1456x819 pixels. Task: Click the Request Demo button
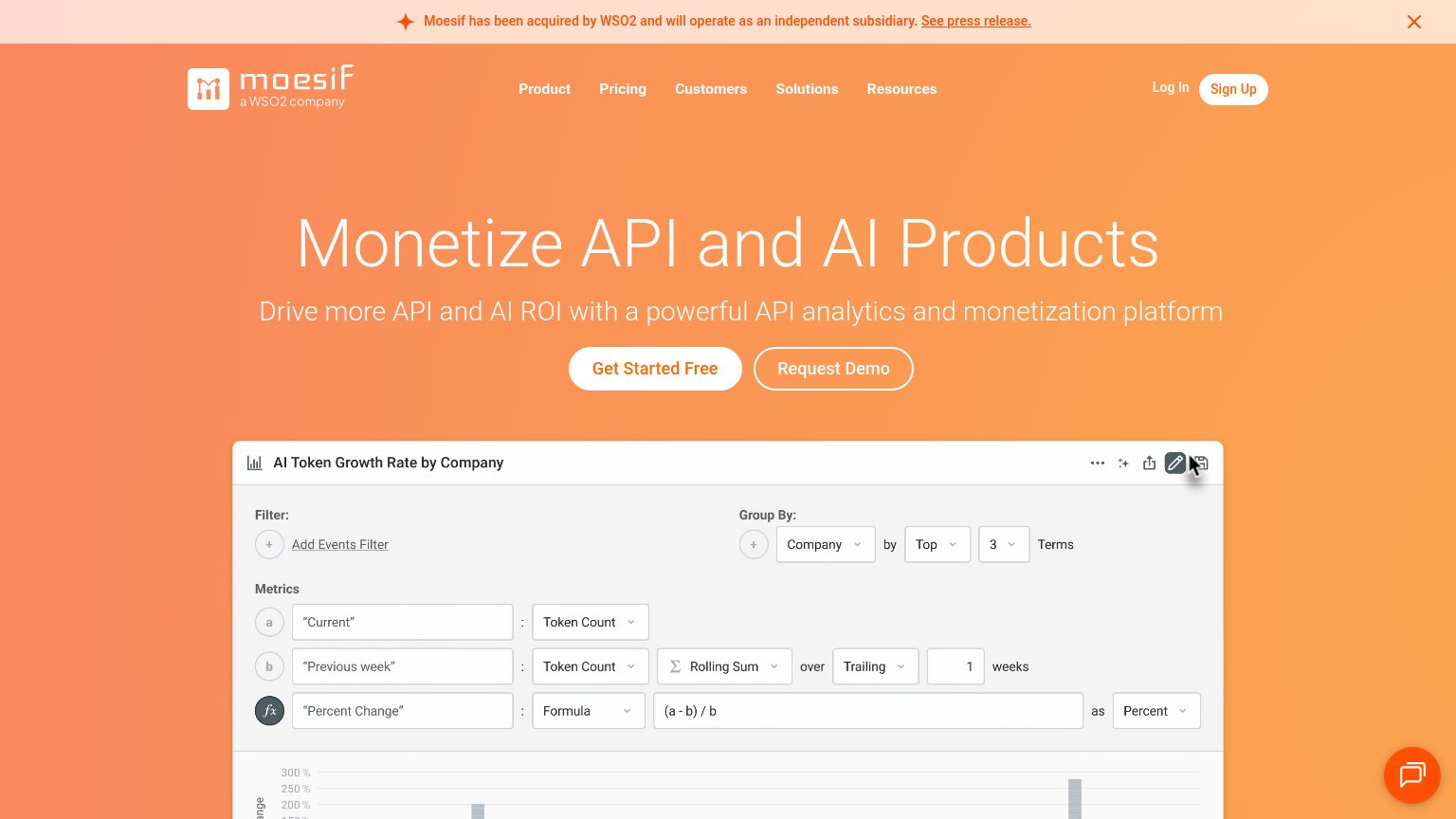click(833, 369)
